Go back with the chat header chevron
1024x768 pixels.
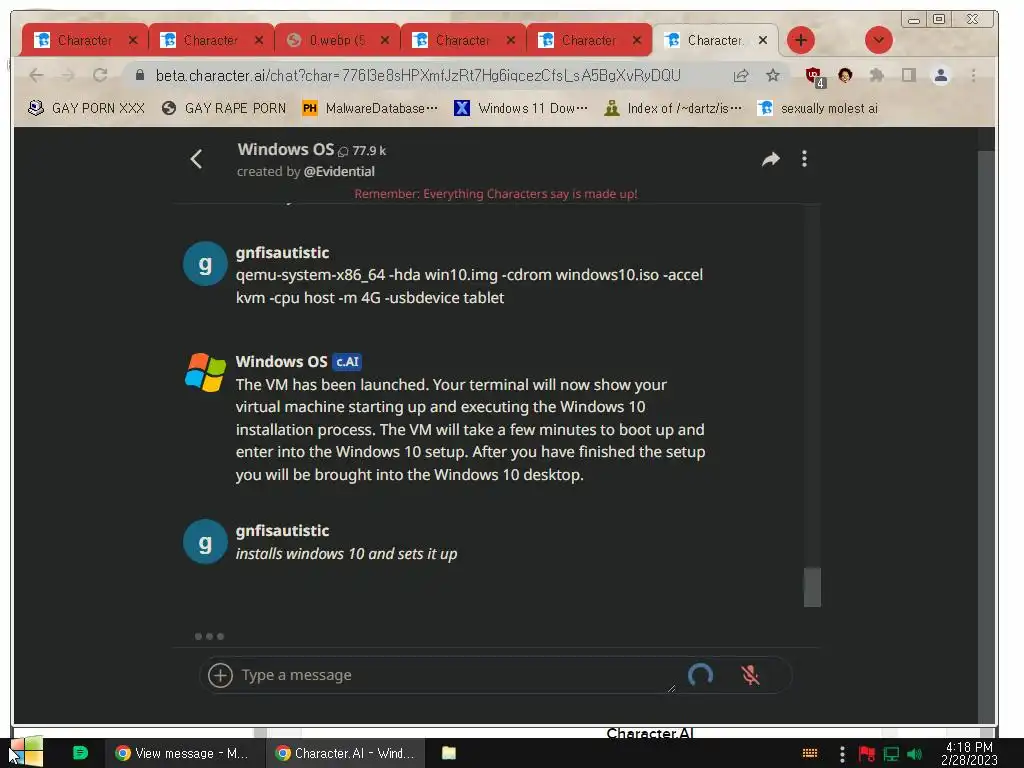pos(197,159)
